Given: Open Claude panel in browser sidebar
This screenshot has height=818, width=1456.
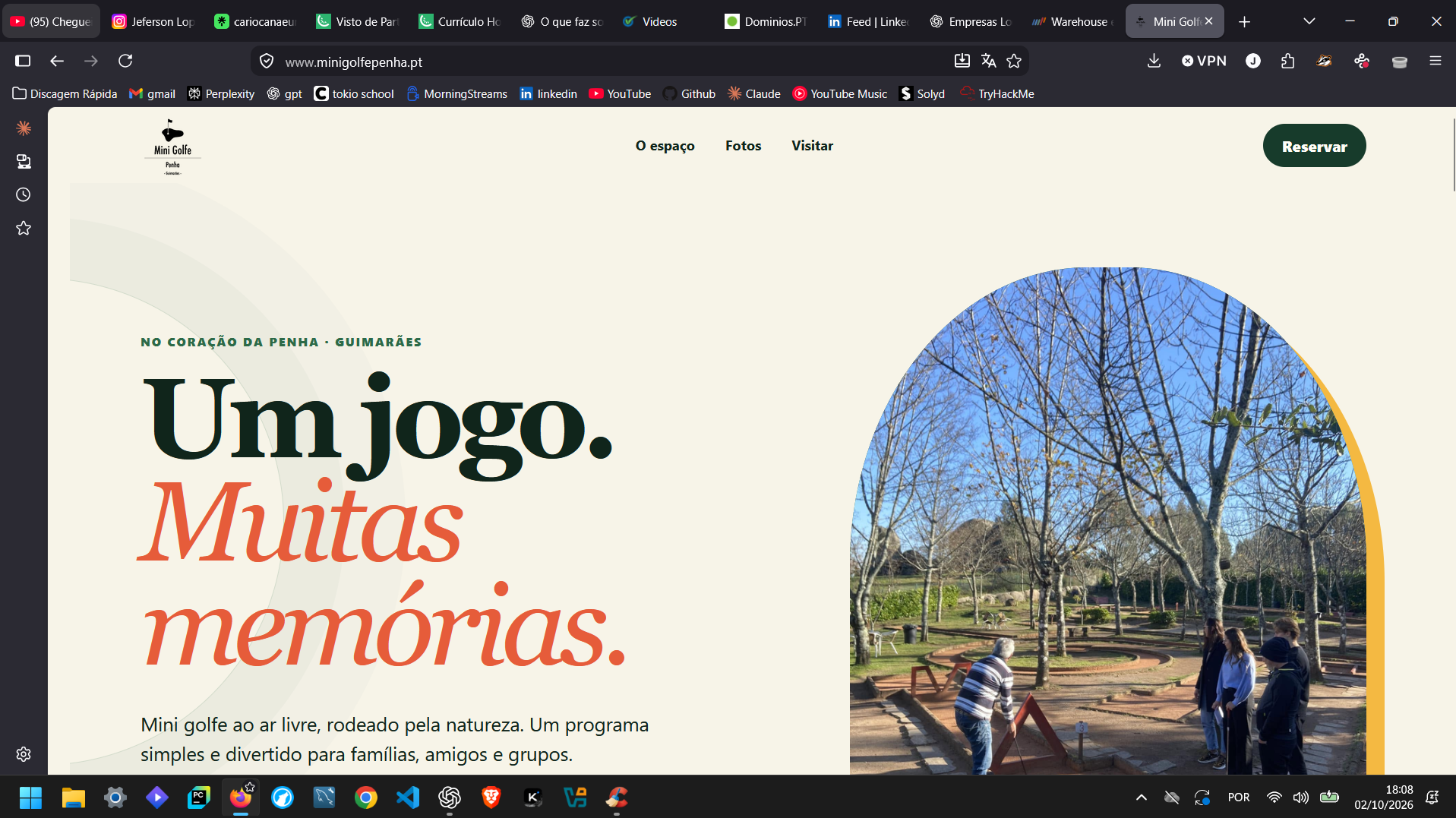Looking at the screenshot, I should (x=24, y=128).
